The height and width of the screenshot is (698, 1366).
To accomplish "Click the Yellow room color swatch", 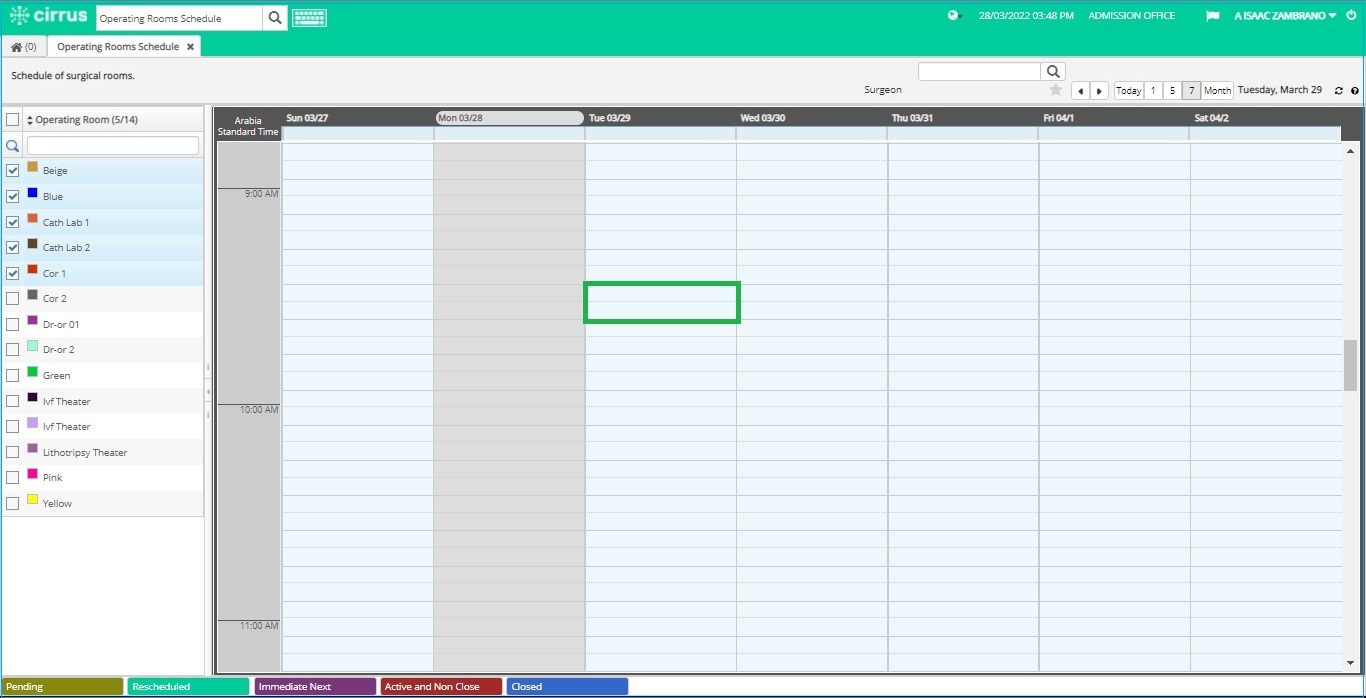I will pyautogui.click(x=32, y=499).
